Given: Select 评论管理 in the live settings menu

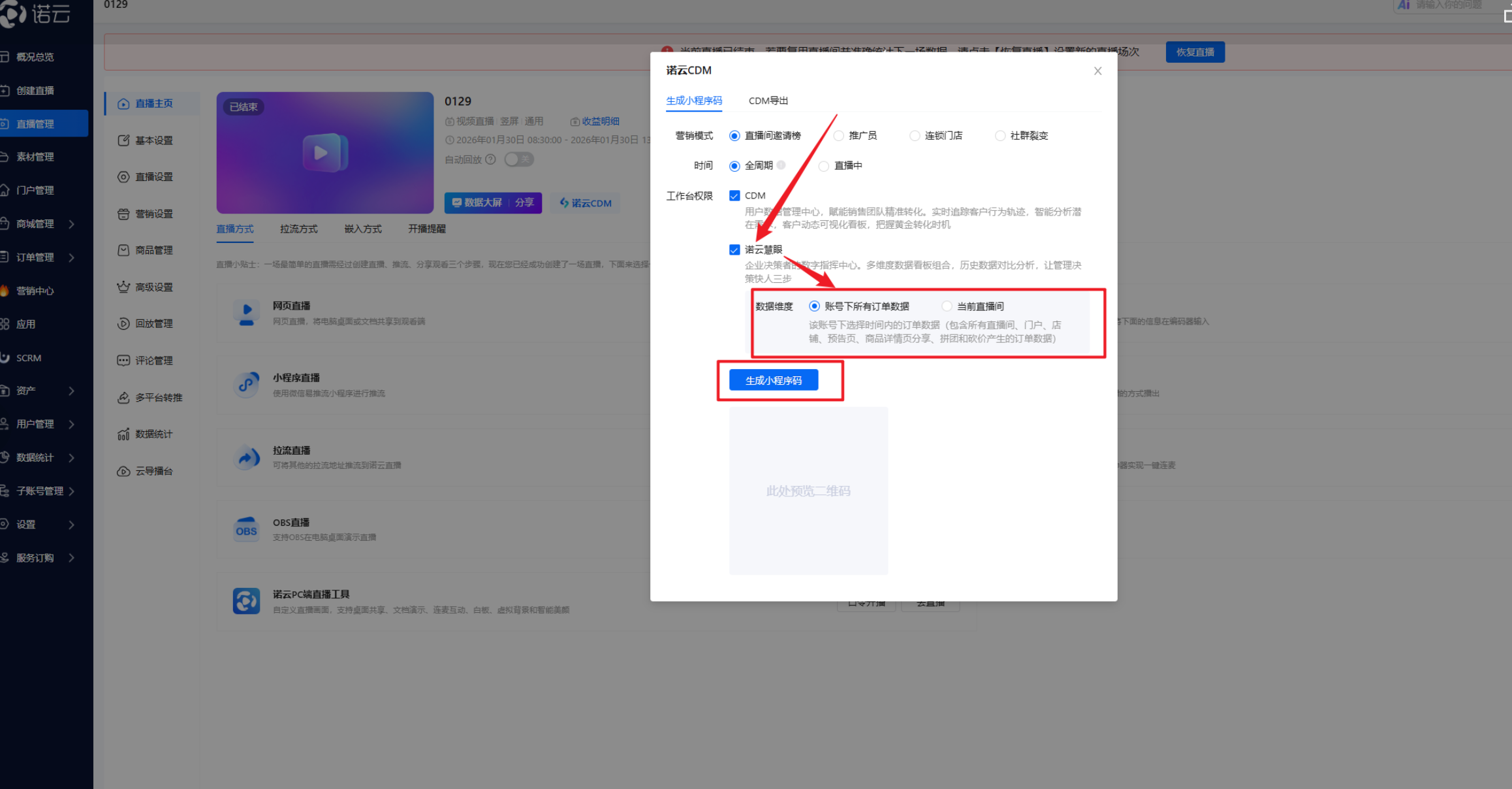Looking at the screenshot, I should (153, 360).
